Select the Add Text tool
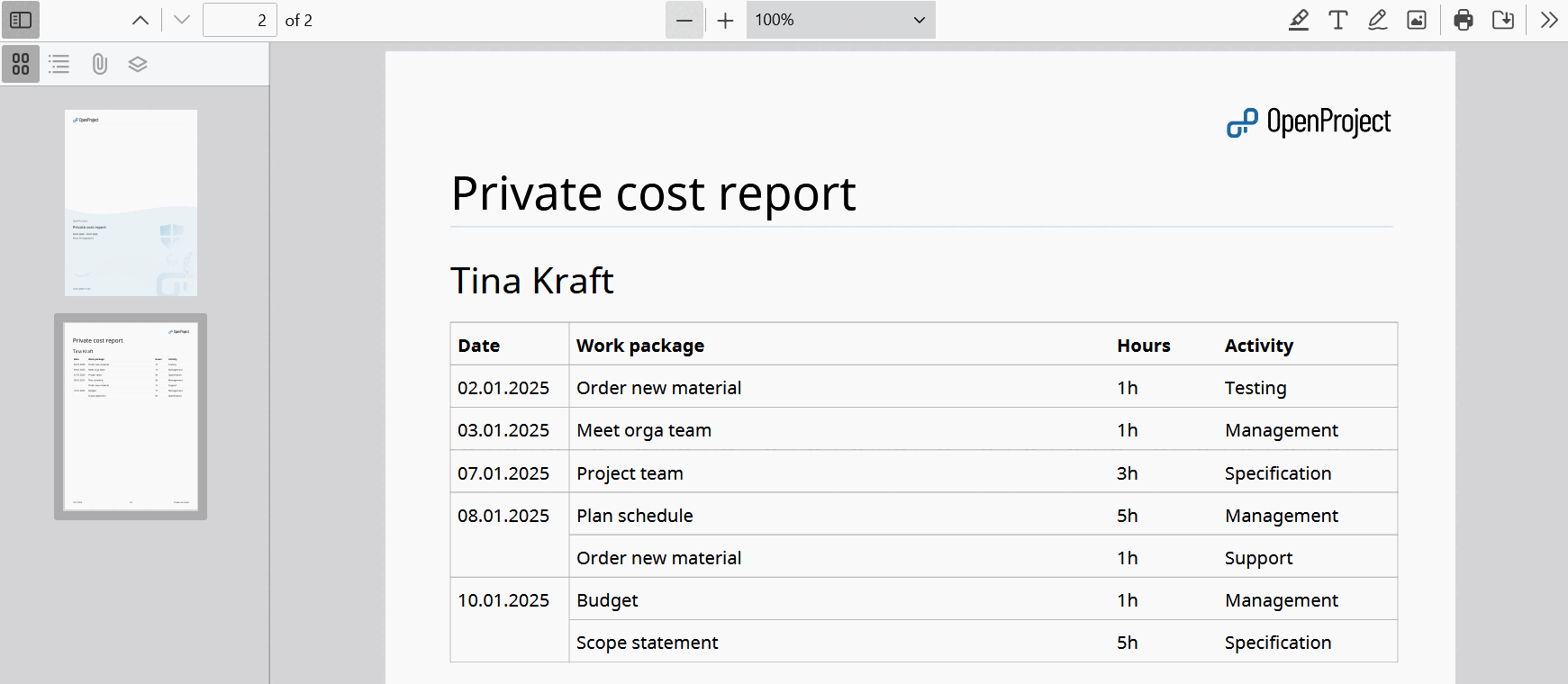Image resolution: width=1568 pixels, height=684 pixels. click(1337, 20)
